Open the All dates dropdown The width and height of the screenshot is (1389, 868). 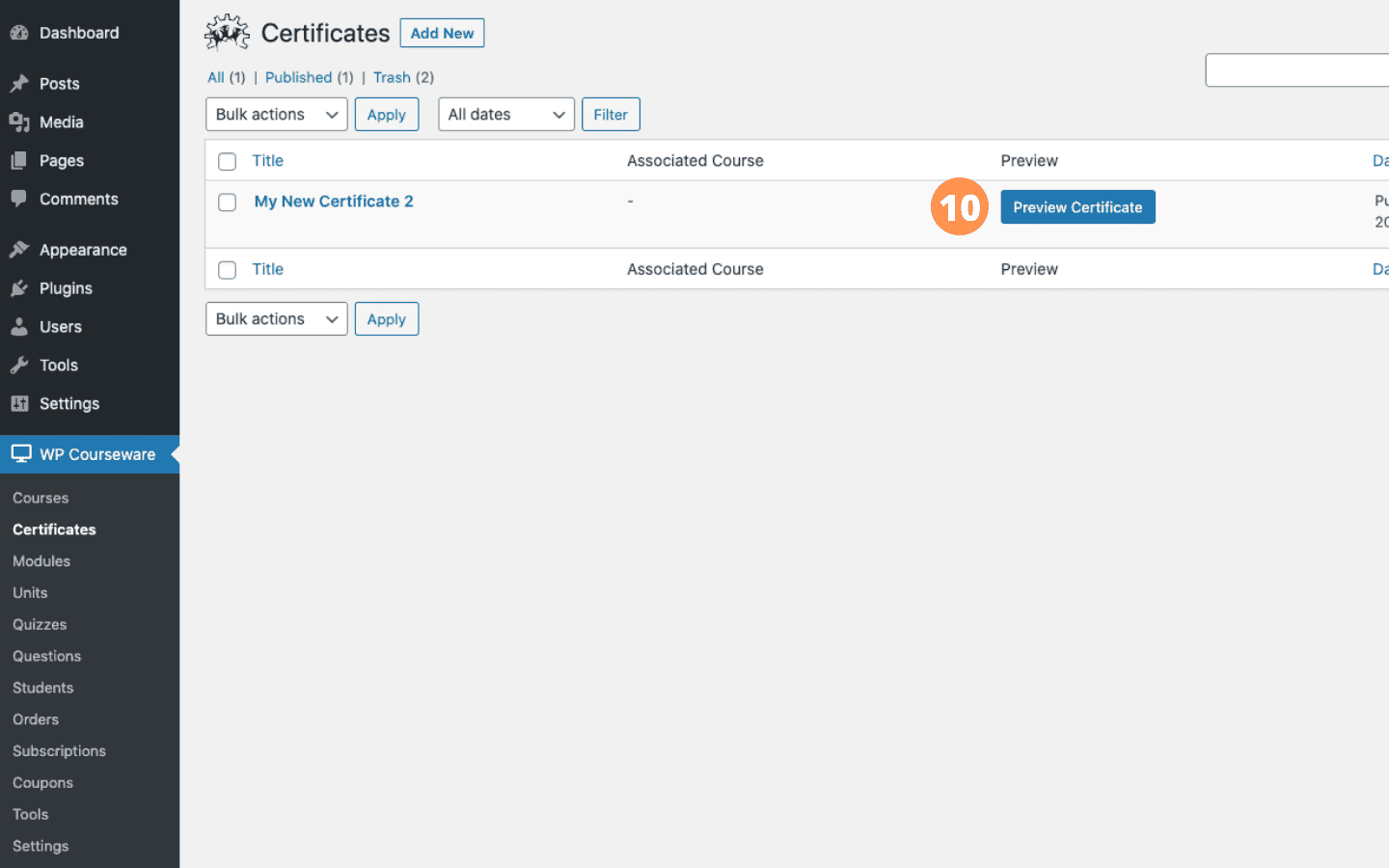coord(506,114)
